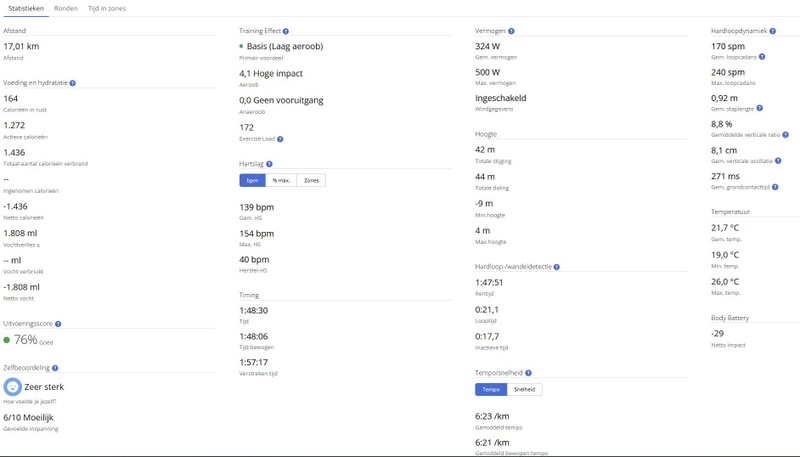The width and height of the screenshot is (800, 457).
Task: Toggle pace view to Snelheid
Action: [x=524, y=389]
